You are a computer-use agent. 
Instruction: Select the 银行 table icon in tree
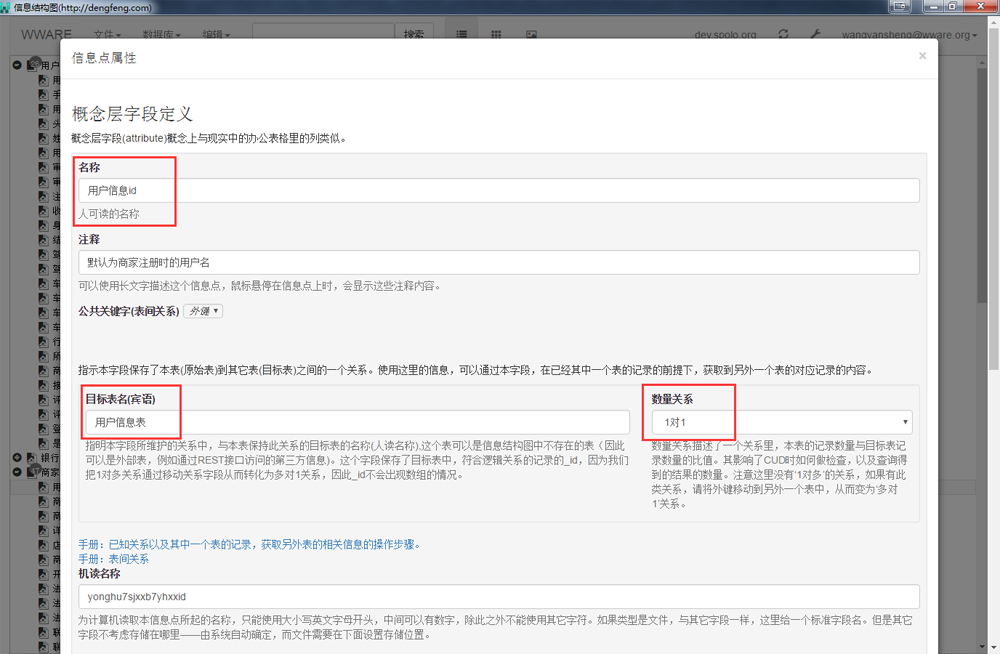[x=31, y=457]
